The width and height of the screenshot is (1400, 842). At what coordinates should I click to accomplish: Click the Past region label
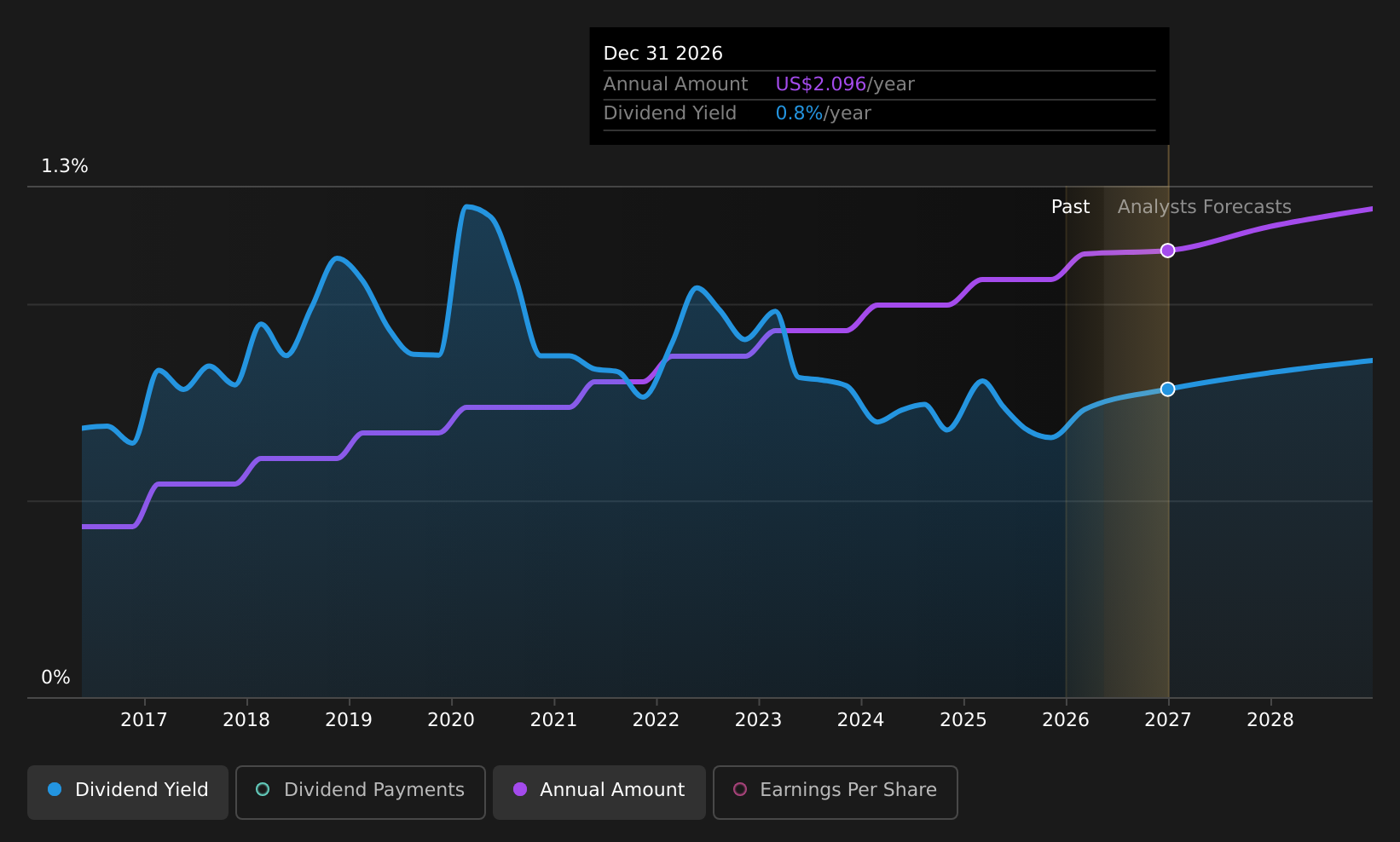click(x=1070, y=207)
